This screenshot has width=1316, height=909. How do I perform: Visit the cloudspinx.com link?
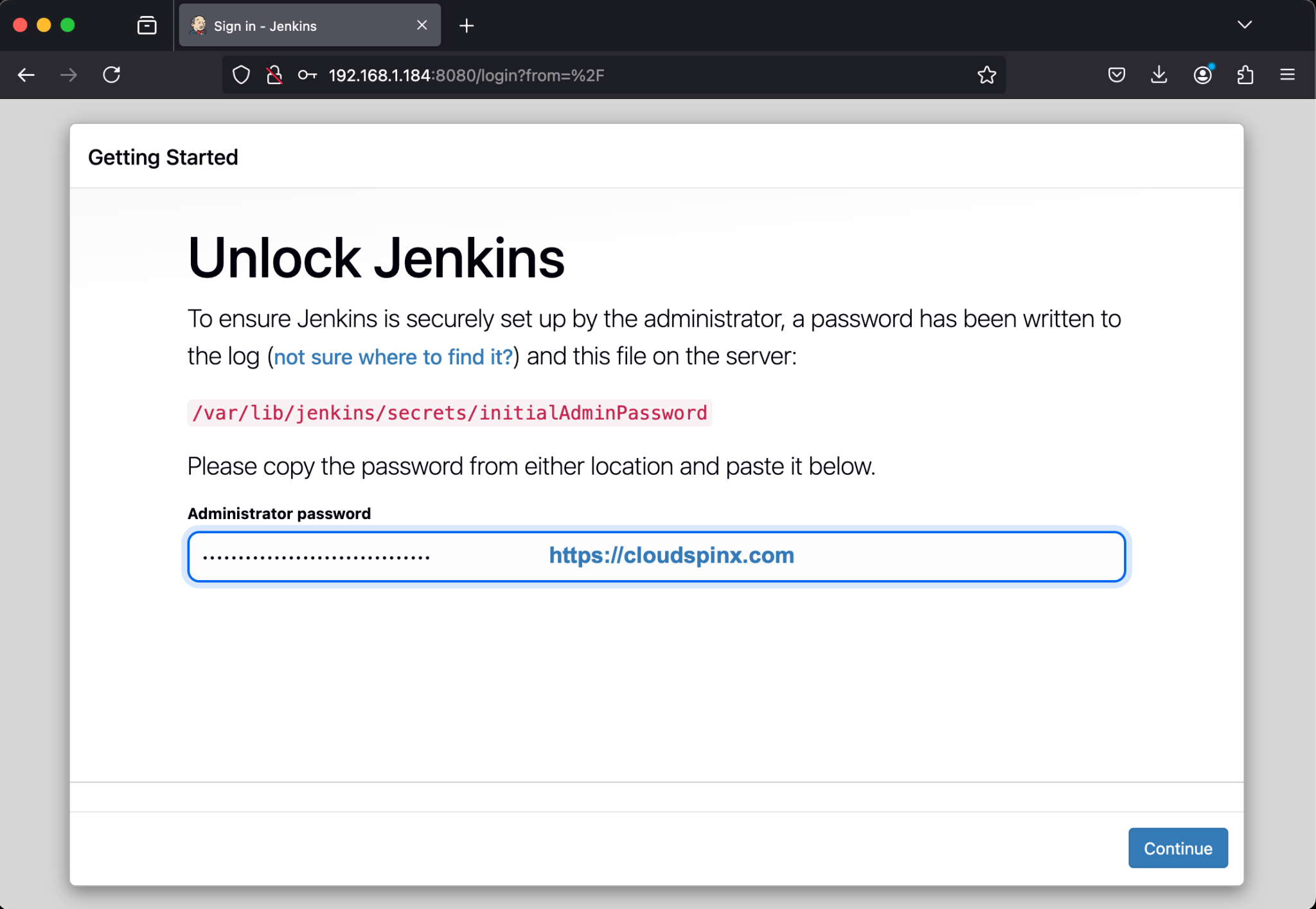pos(670,555)
